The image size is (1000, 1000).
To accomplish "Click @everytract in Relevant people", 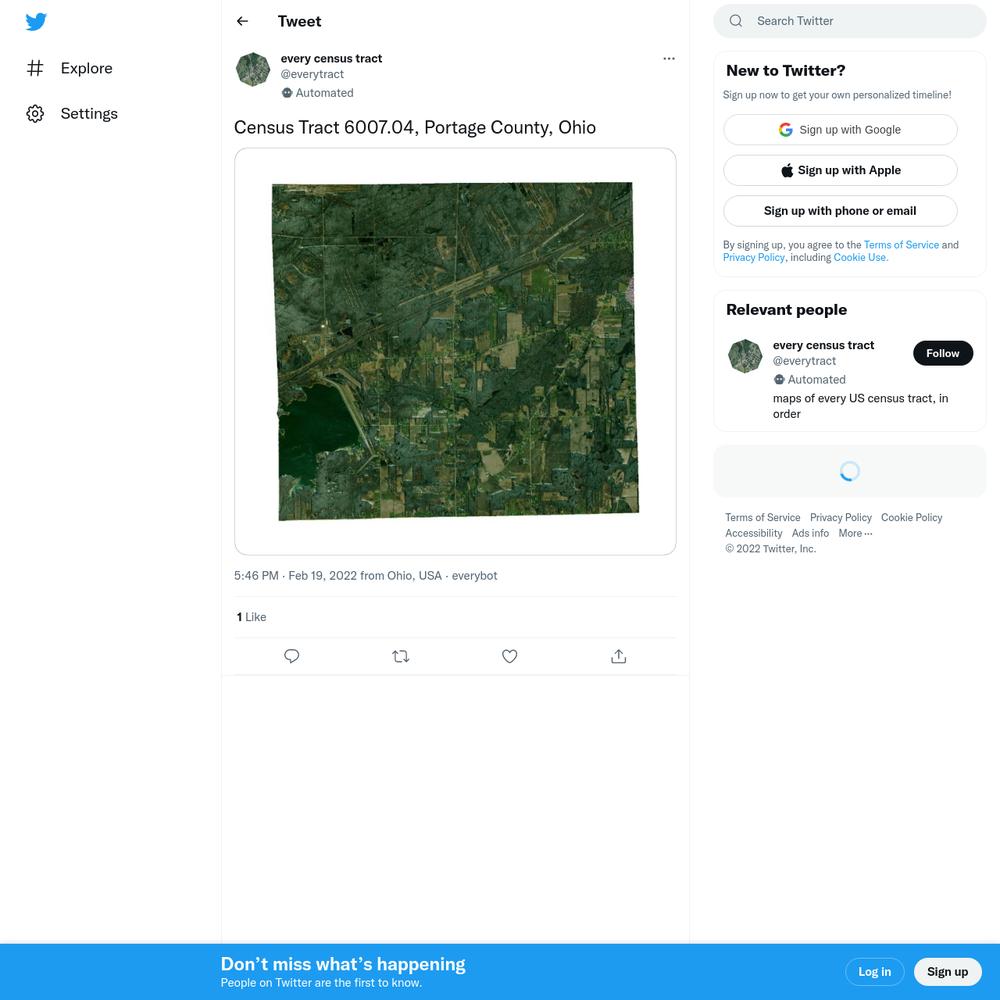I will [x=804, y=361].
